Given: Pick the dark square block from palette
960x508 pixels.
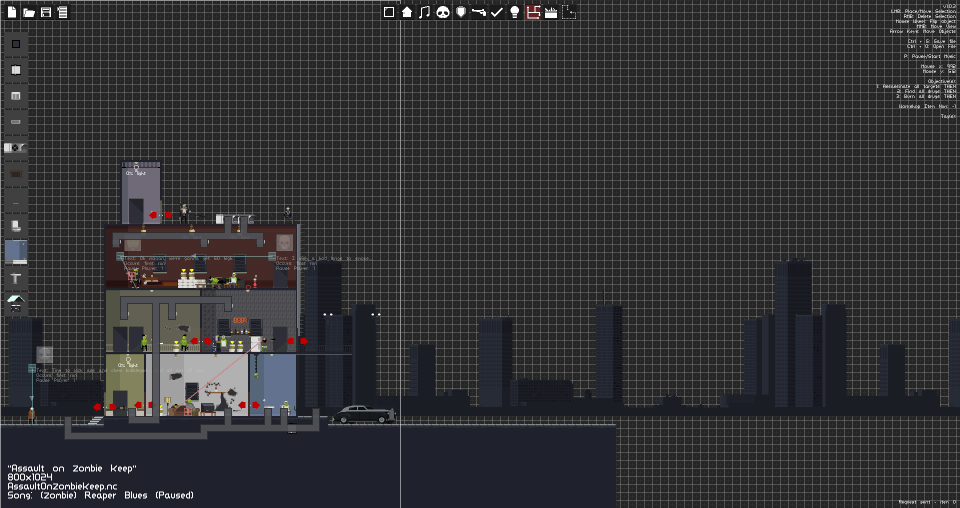Looking at the screenshot, I should point(16,44).
